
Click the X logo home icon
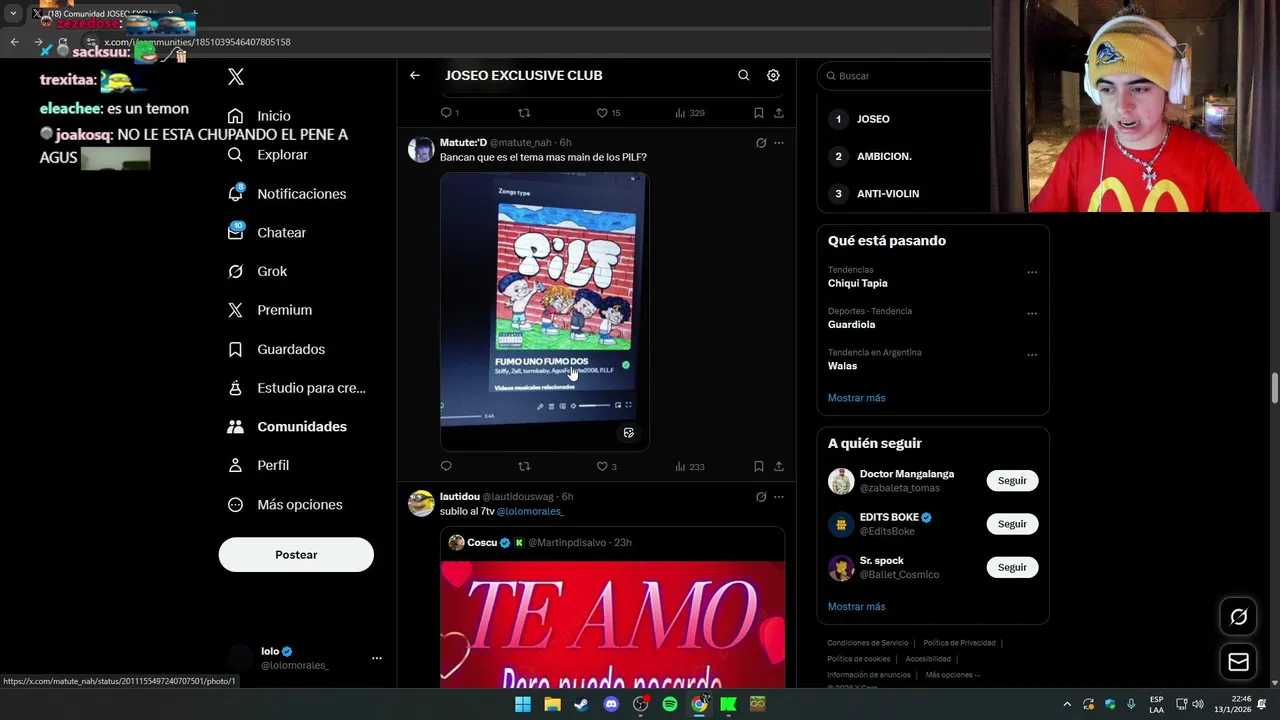236,77
